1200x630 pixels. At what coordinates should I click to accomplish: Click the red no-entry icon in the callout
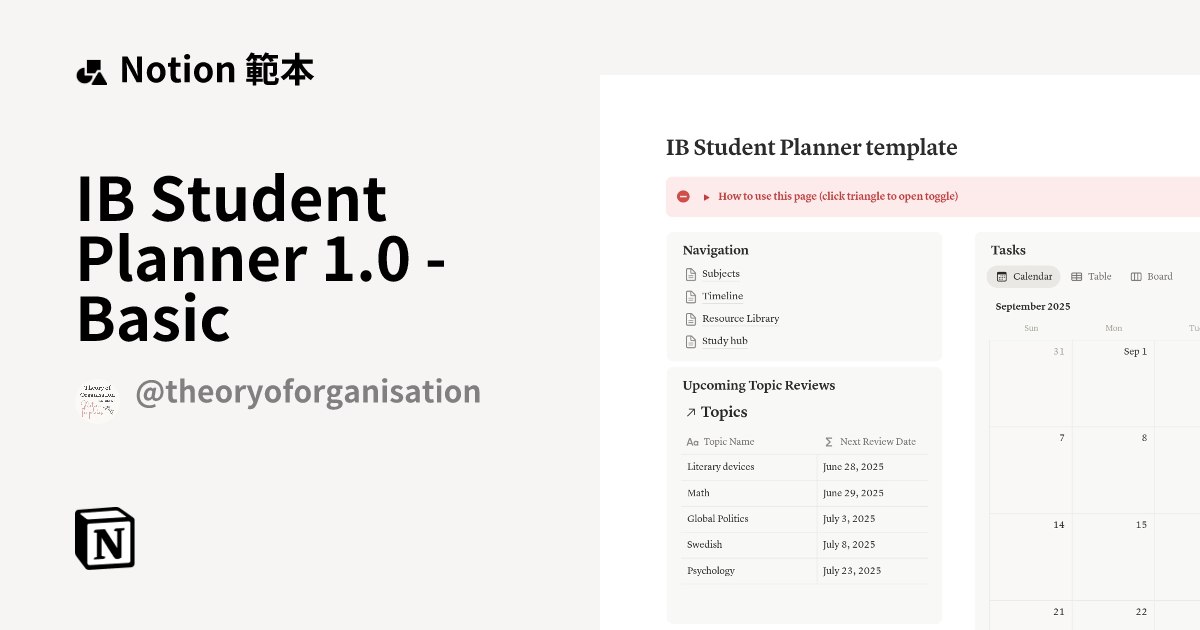[x=683, y=196]
